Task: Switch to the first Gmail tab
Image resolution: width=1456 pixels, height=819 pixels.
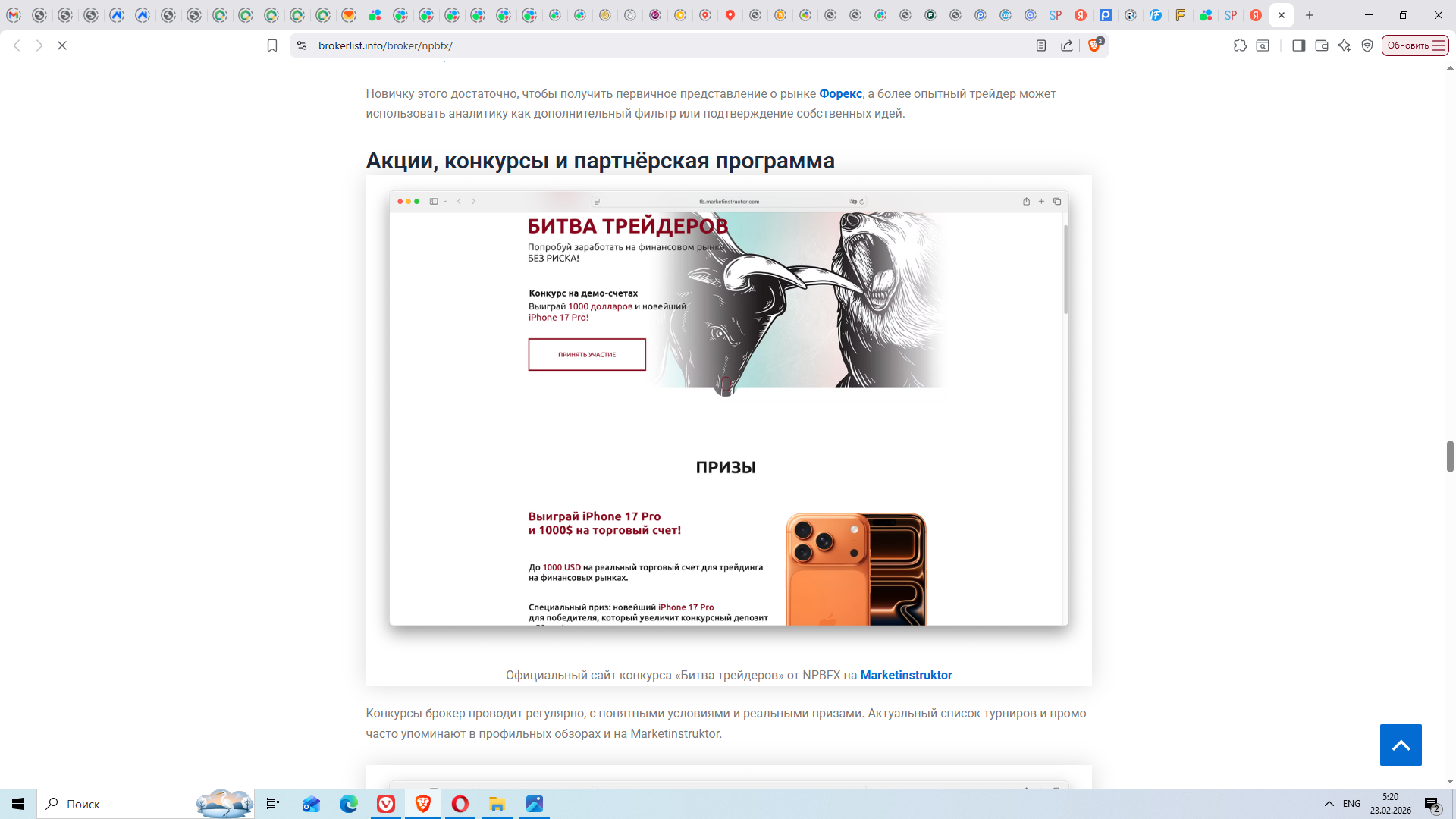Action: (x=14, y=15)
